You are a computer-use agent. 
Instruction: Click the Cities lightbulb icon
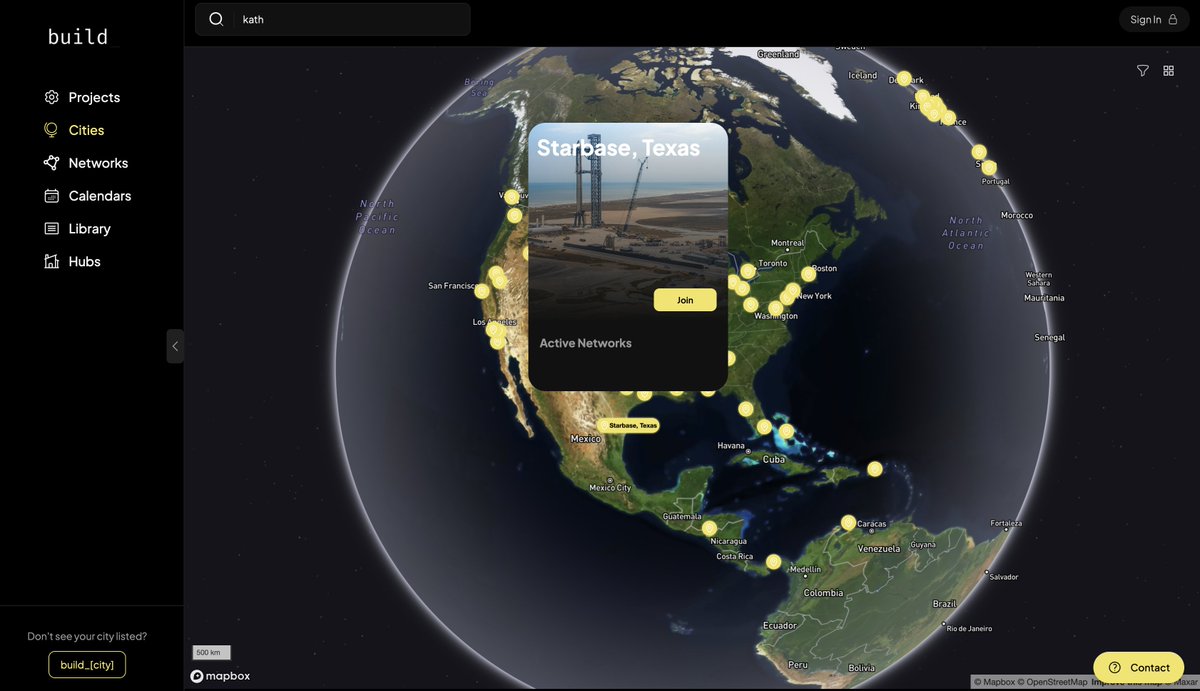pyautogui.click(x=52, y=130)
